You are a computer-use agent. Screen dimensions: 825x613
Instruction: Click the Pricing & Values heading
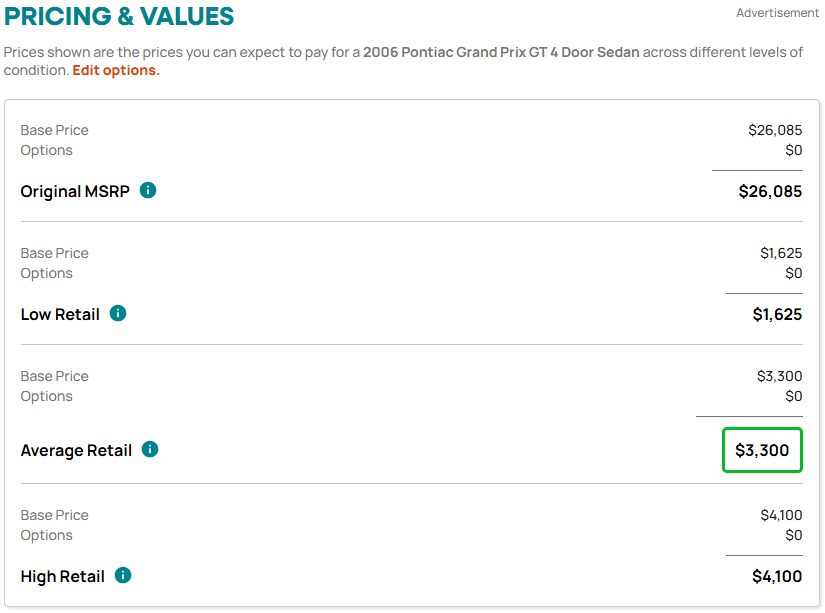click(x=119, y=16)
